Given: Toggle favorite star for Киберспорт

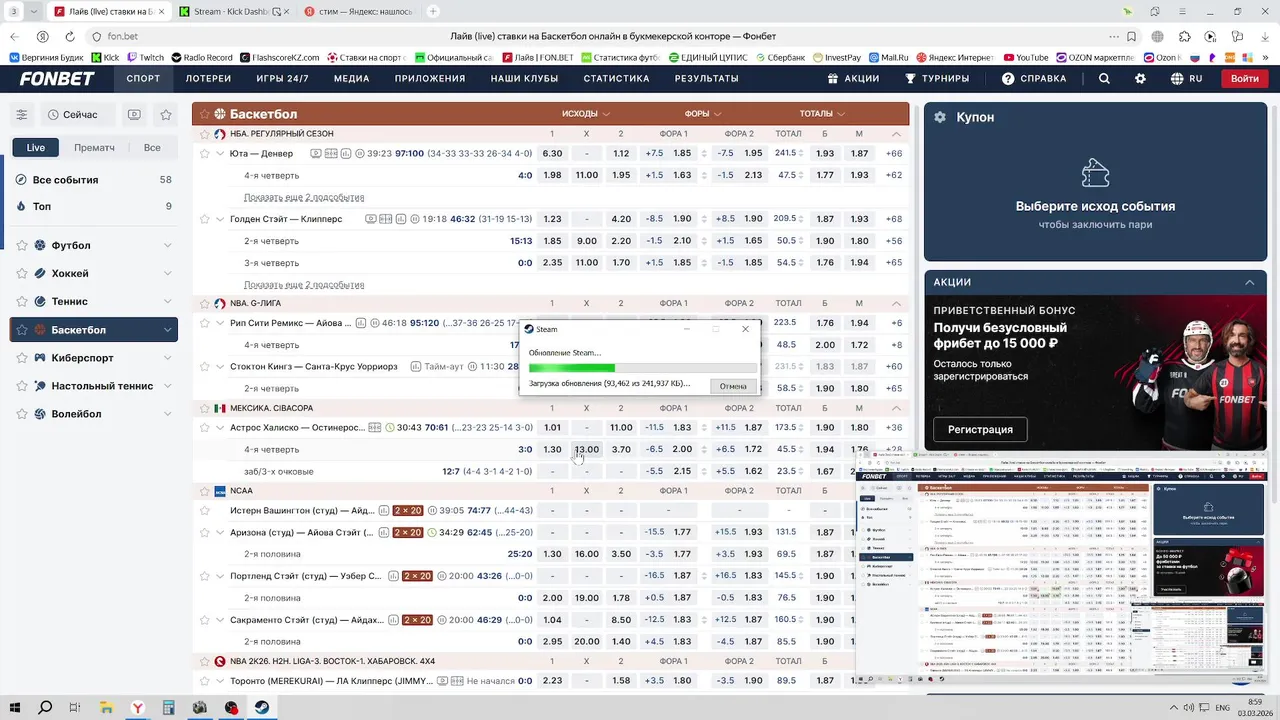Looking at the screenshot, I should 22,358.
